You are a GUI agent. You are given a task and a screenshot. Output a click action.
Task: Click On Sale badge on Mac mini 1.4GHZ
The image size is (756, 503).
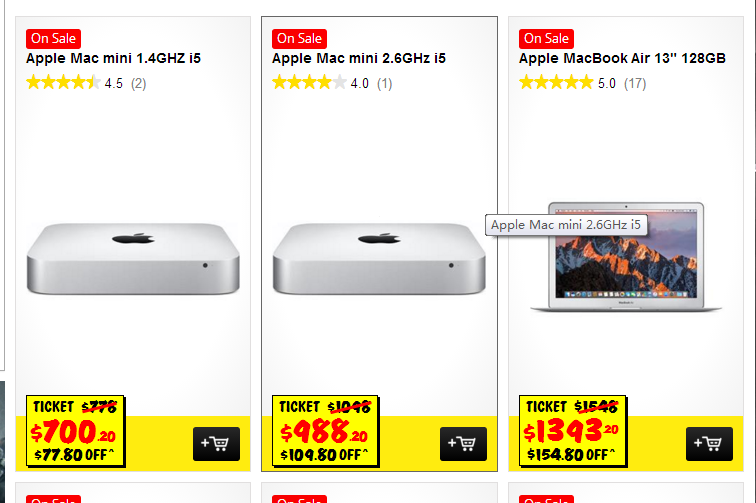tap(54, 39)
